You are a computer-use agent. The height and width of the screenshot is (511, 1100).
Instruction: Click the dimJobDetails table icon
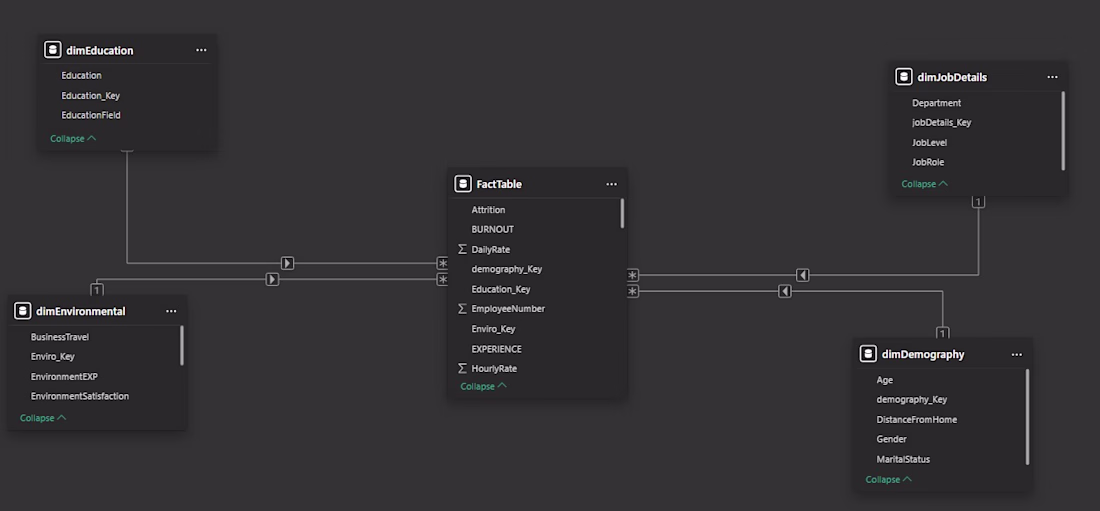[904, 77]
